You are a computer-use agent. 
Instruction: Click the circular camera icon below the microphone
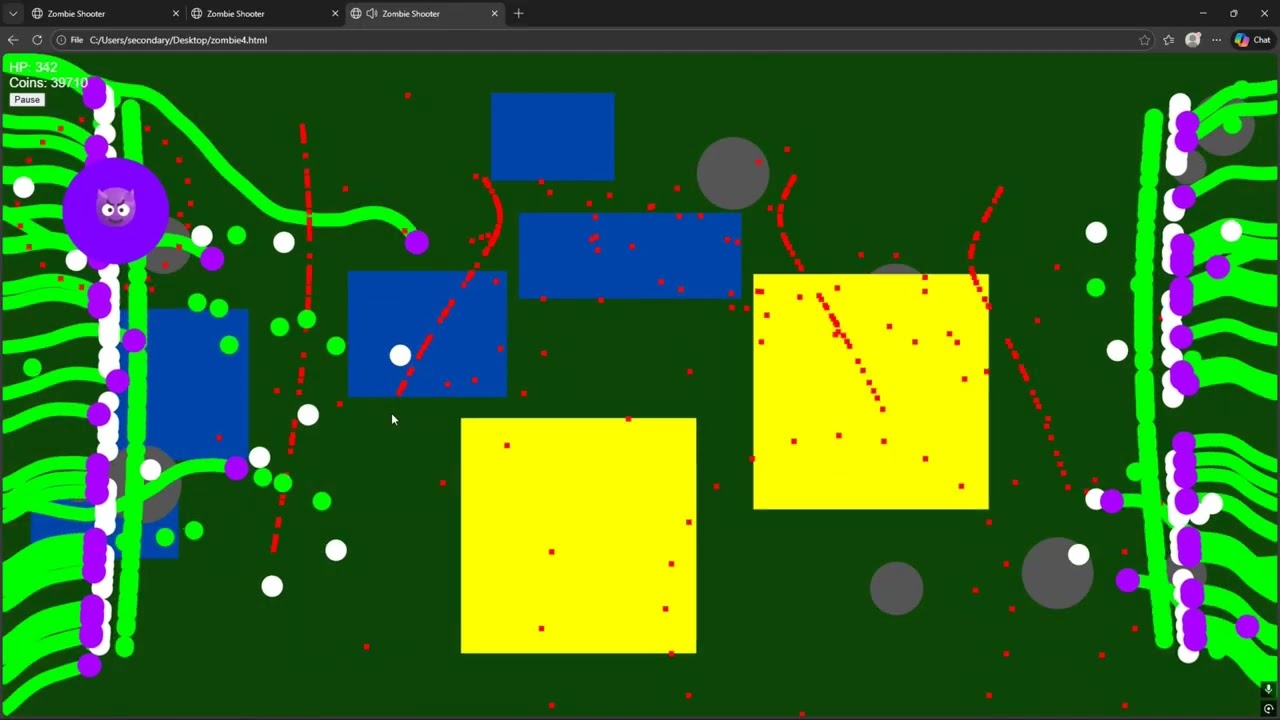point(1268,709)
